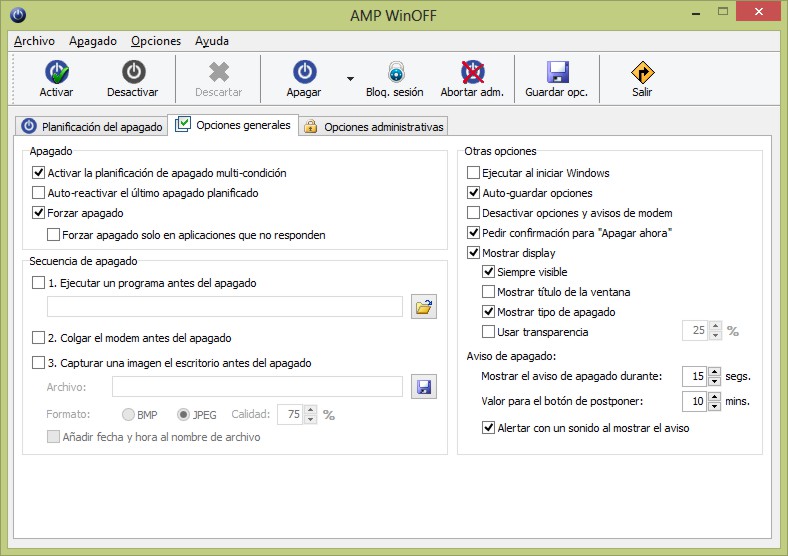
Task: Increase the transparencia percentage spinner
Action: point(716,326)
